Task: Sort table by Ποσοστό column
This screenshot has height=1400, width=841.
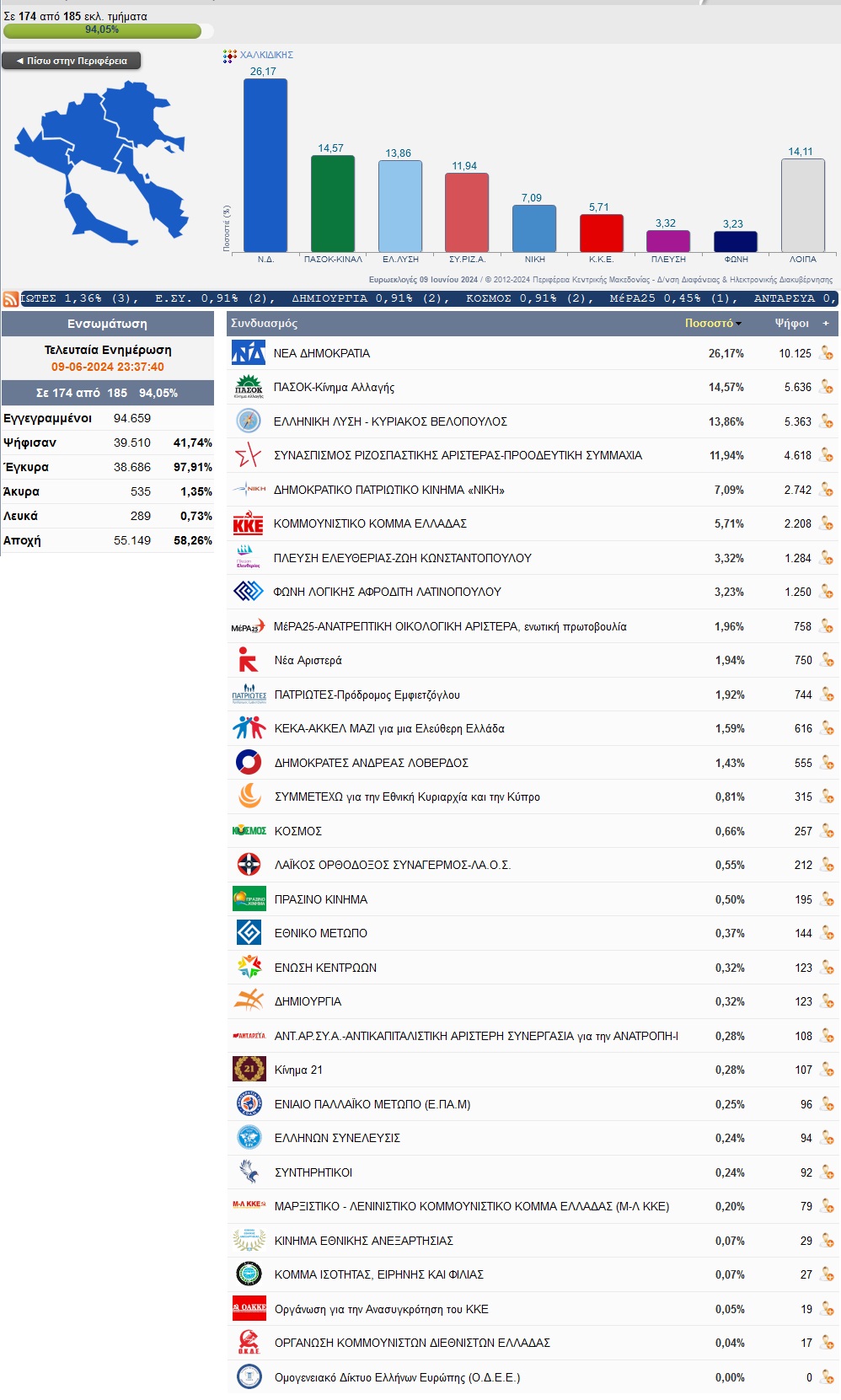Action: (x=712, y=323)
